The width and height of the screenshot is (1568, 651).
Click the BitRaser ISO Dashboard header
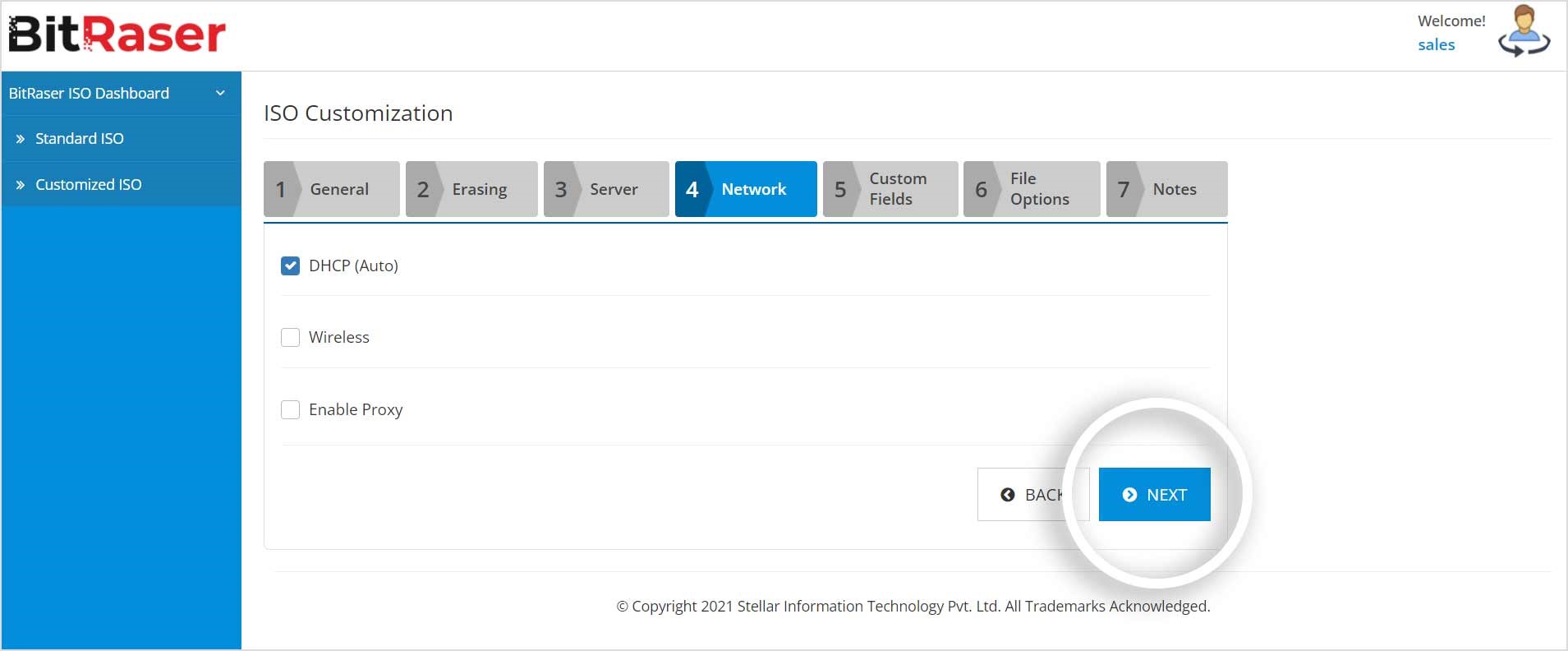click(x=122, y=93)
